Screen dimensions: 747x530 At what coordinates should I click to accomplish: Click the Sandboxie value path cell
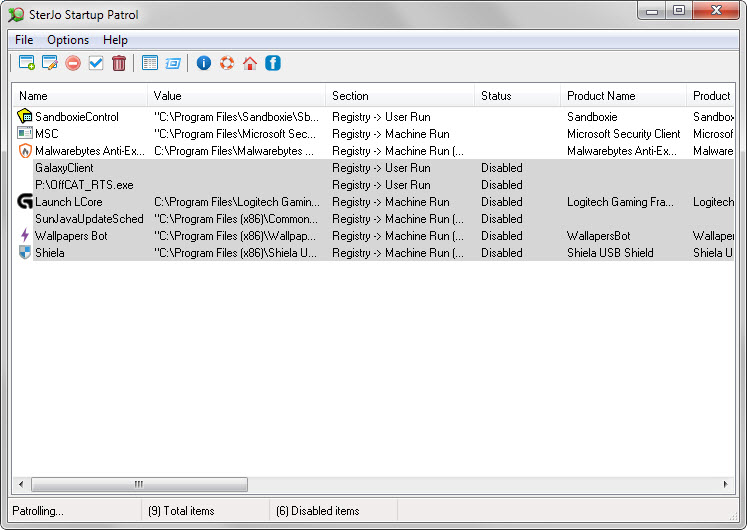coord(236,117)
